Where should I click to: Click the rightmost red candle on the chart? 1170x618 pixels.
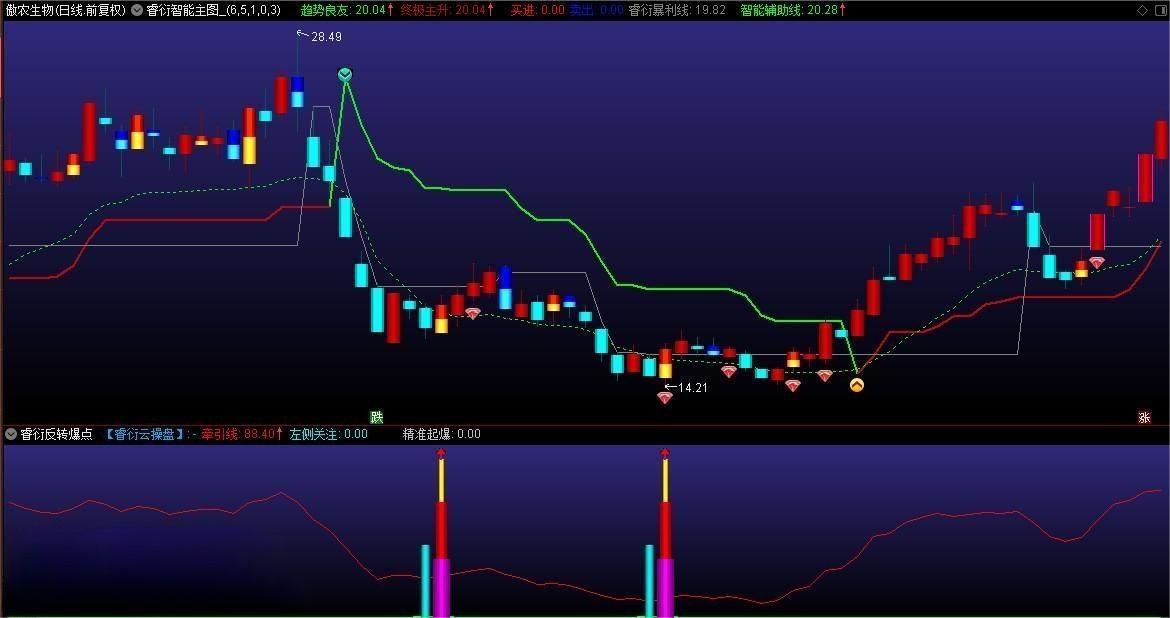click(1162, 140)
